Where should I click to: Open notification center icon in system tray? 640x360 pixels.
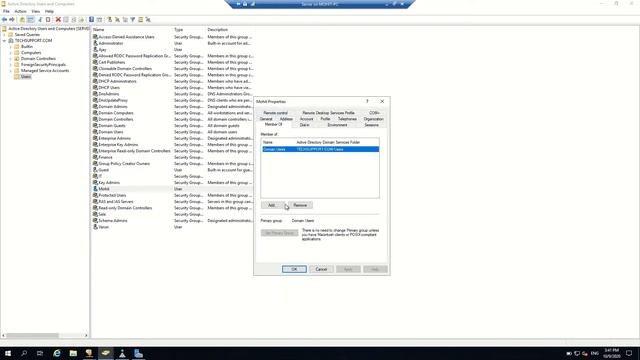click(629, 353)
